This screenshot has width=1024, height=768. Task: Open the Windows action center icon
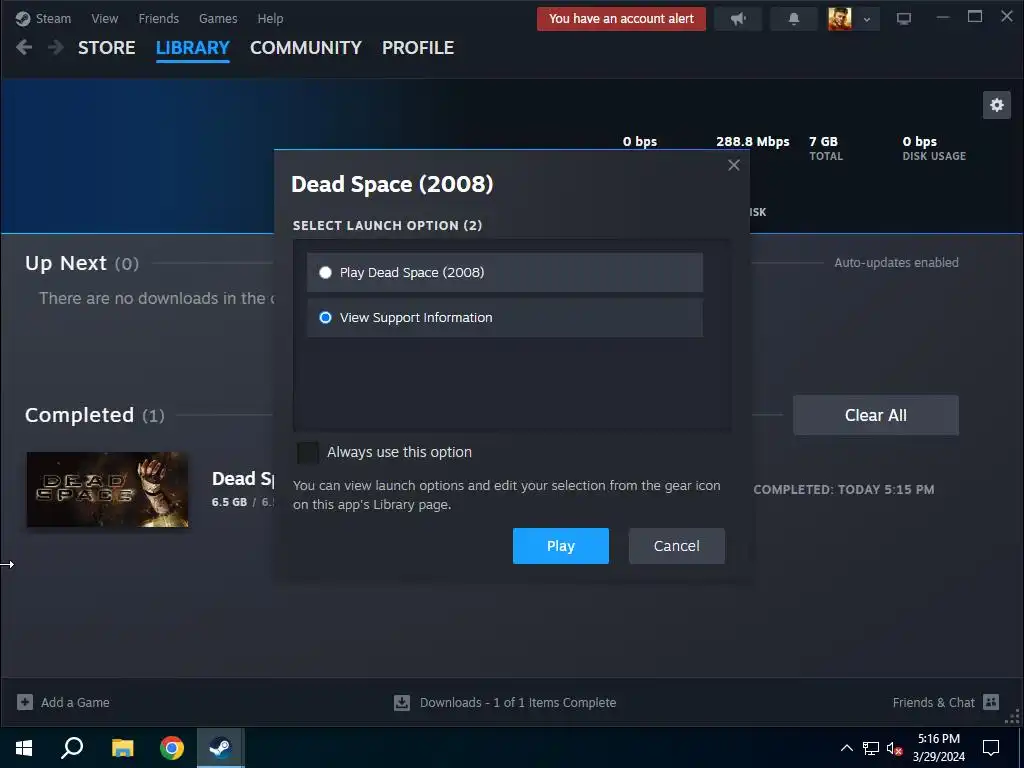coord(991,748)
